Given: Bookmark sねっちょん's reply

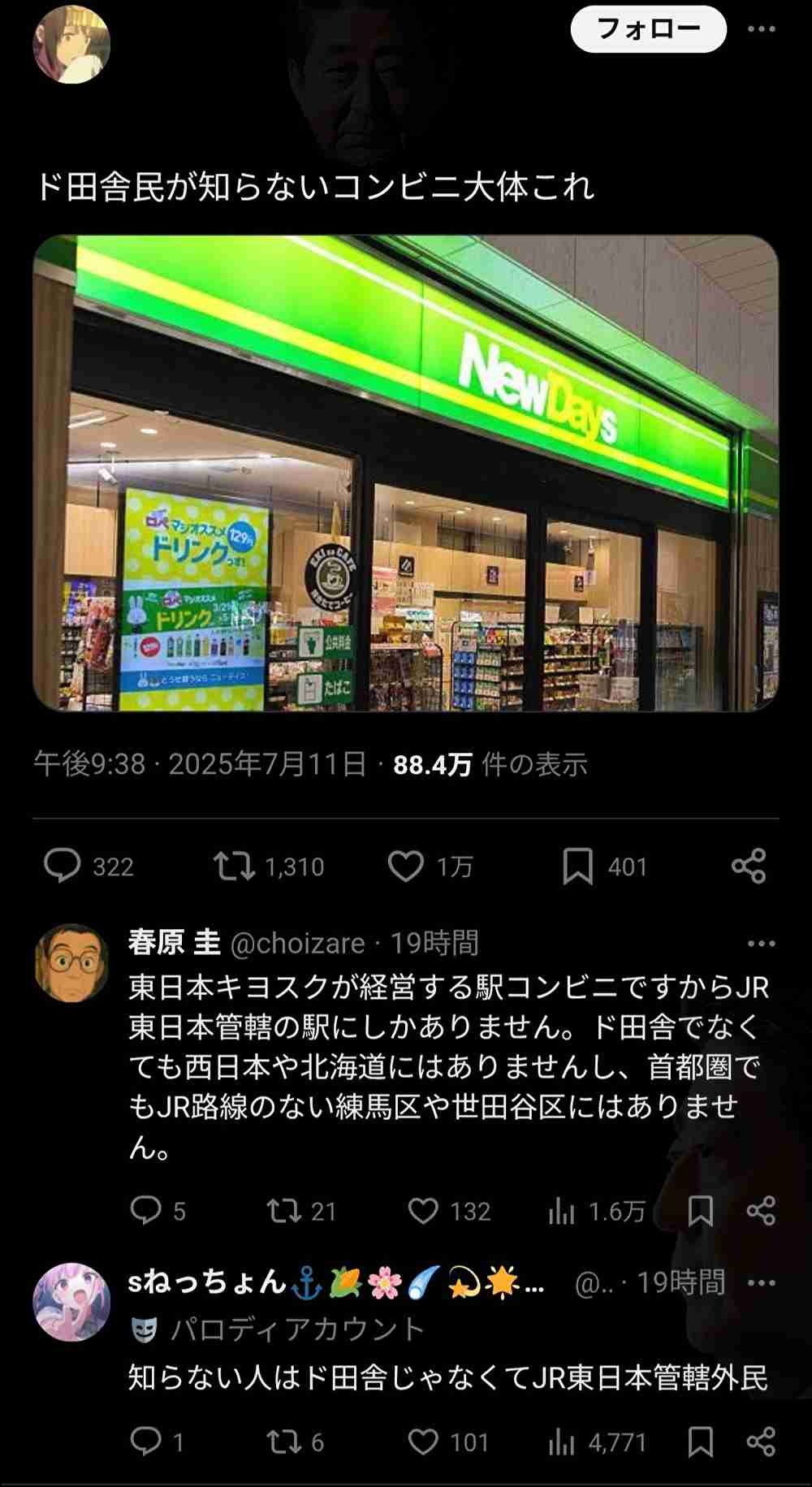Looking at the screenshot, I should (x=700, y=1442).
